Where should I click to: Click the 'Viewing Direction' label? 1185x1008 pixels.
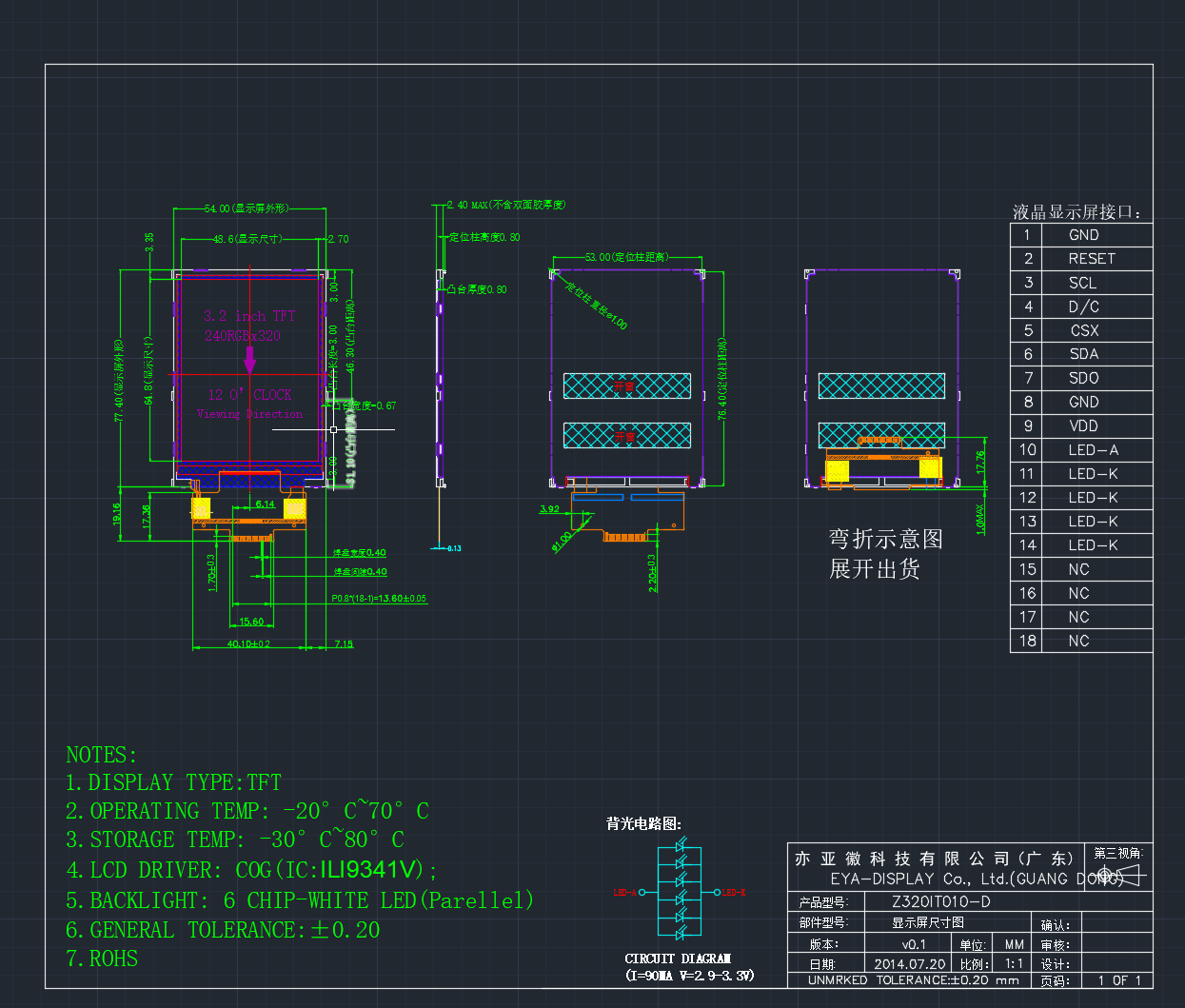[x=249, y=414]
